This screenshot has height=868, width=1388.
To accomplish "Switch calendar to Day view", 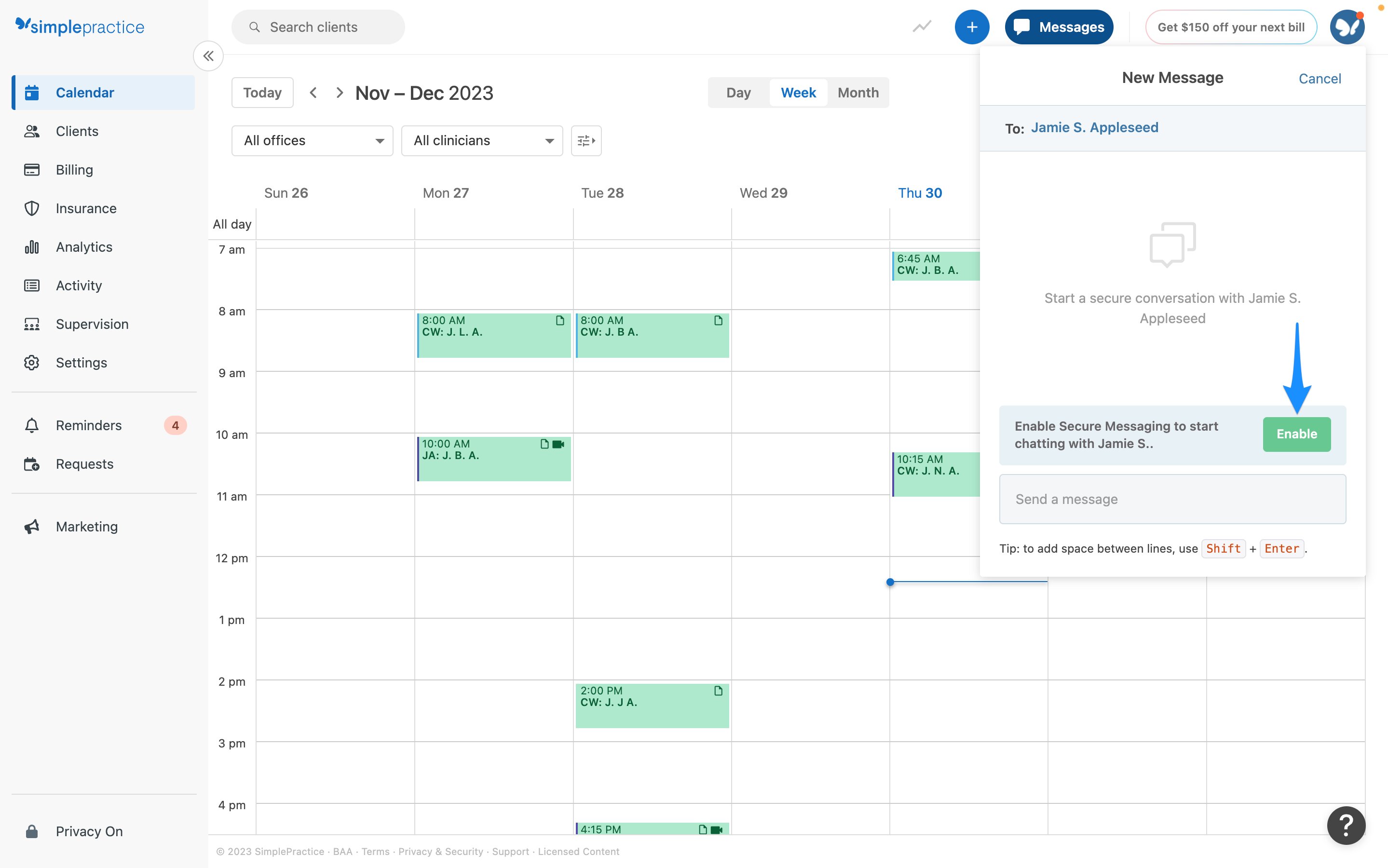I will pyautogui.click(x=738, y=93).
